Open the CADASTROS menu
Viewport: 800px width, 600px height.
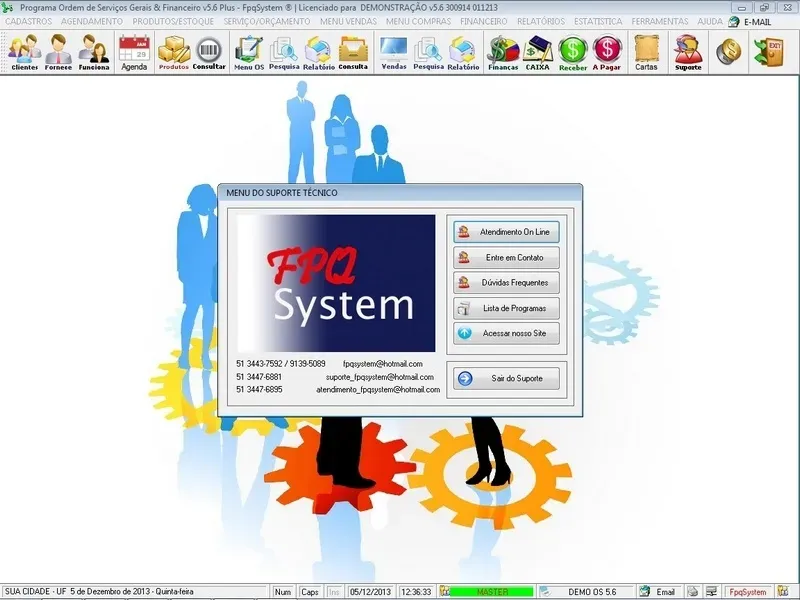click(28, 21)
